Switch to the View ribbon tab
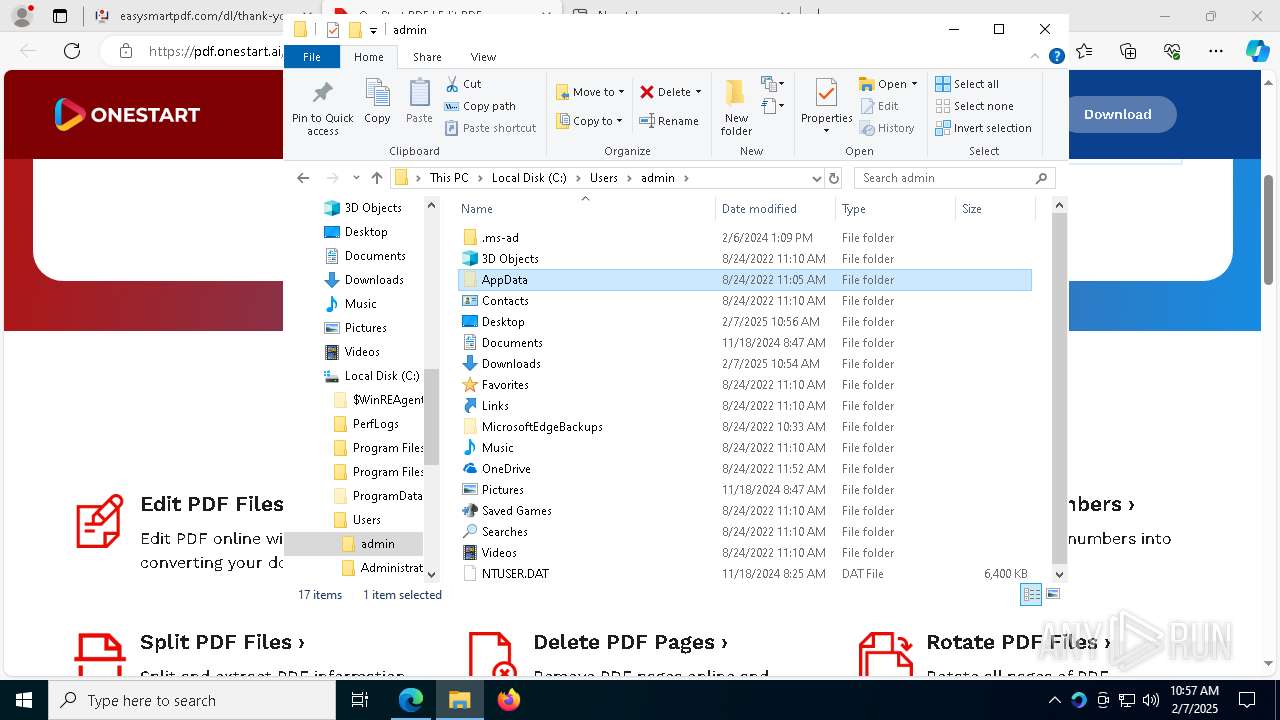Image resolution: width=1280 pixels, height=720 pixels. point(483,57)
